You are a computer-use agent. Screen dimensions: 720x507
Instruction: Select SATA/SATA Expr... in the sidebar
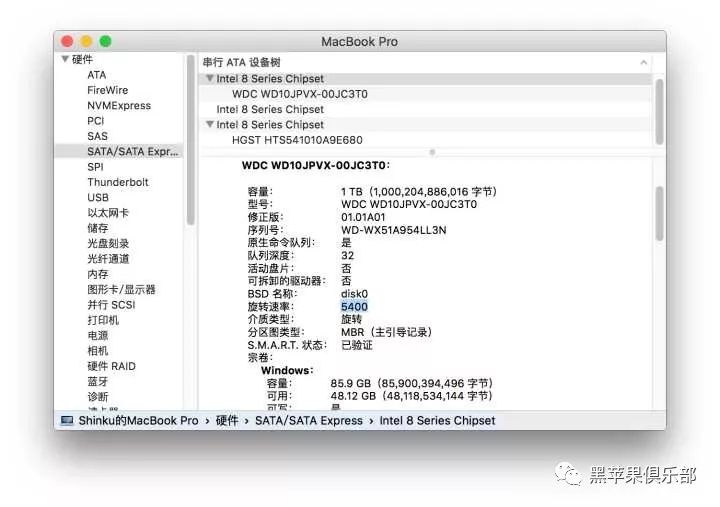(x=118, y=151)
